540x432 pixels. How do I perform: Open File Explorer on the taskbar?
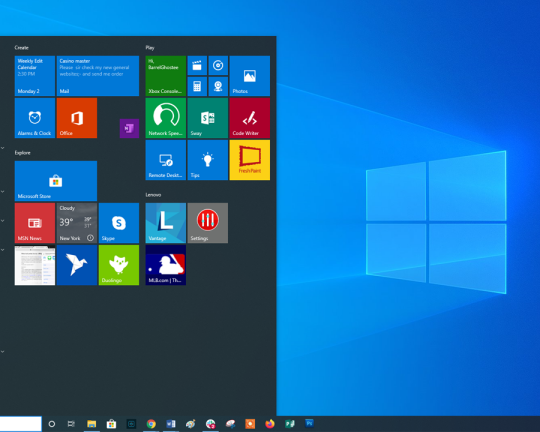pyautogui.click(x=91, y=424)
